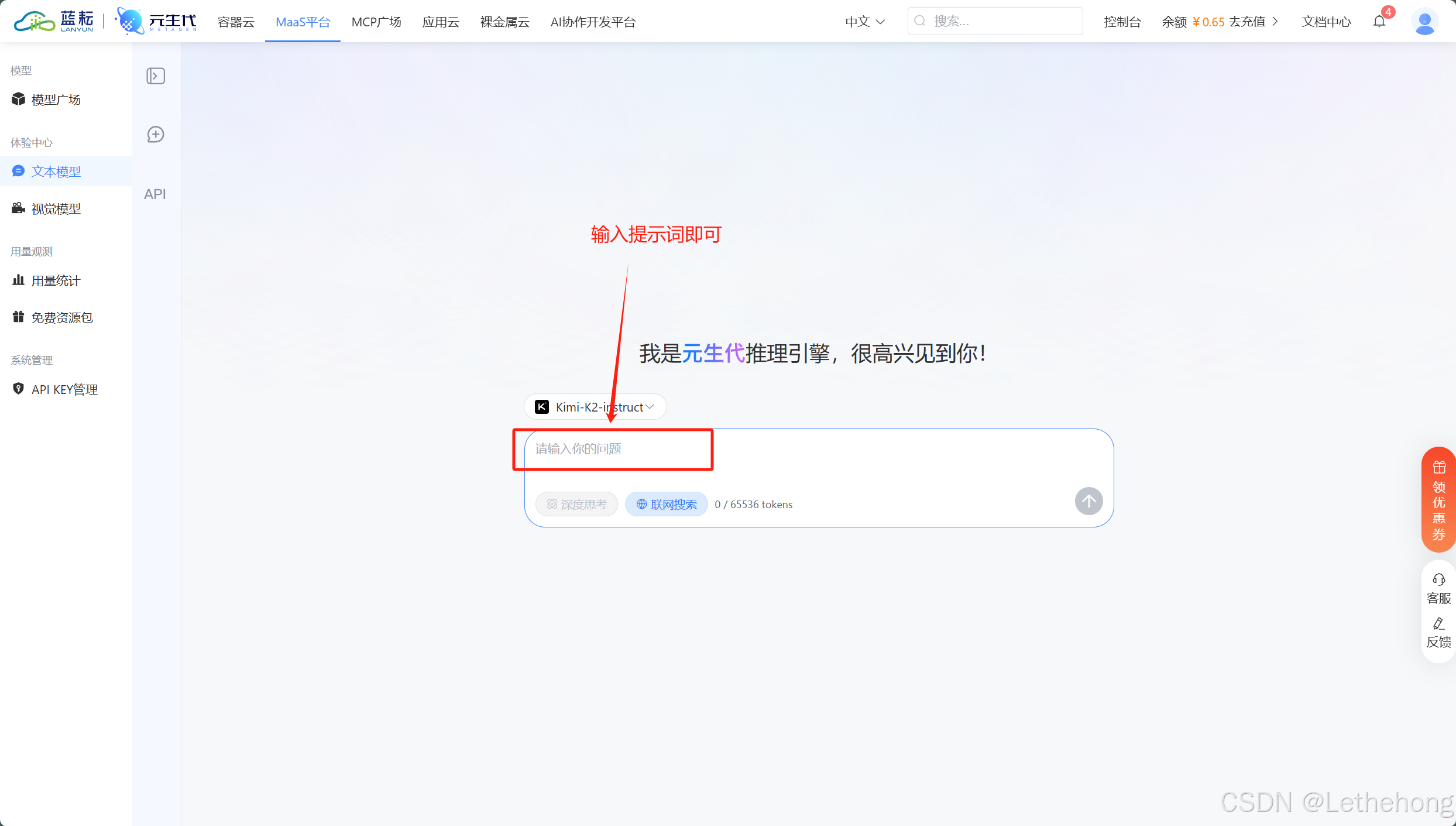Click the 0 / 65536 tokens counter
The width and height of the screenshot is (1456, 826).
tap(753, 504)
